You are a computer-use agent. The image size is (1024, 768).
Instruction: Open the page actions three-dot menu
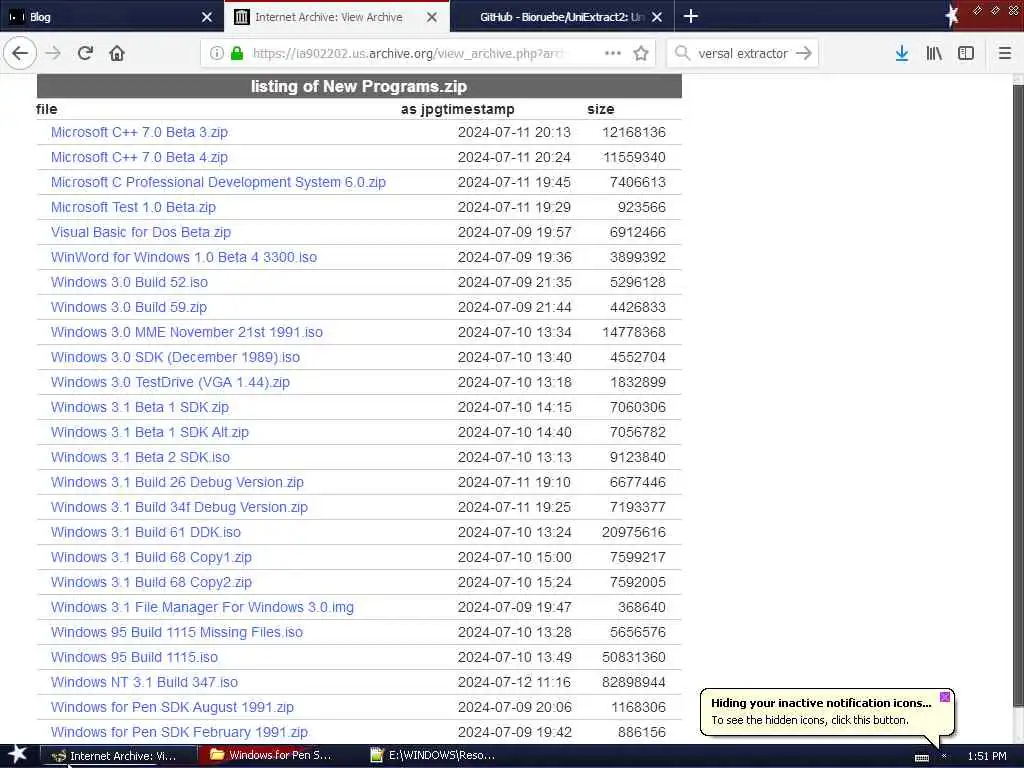coord(613,53)
